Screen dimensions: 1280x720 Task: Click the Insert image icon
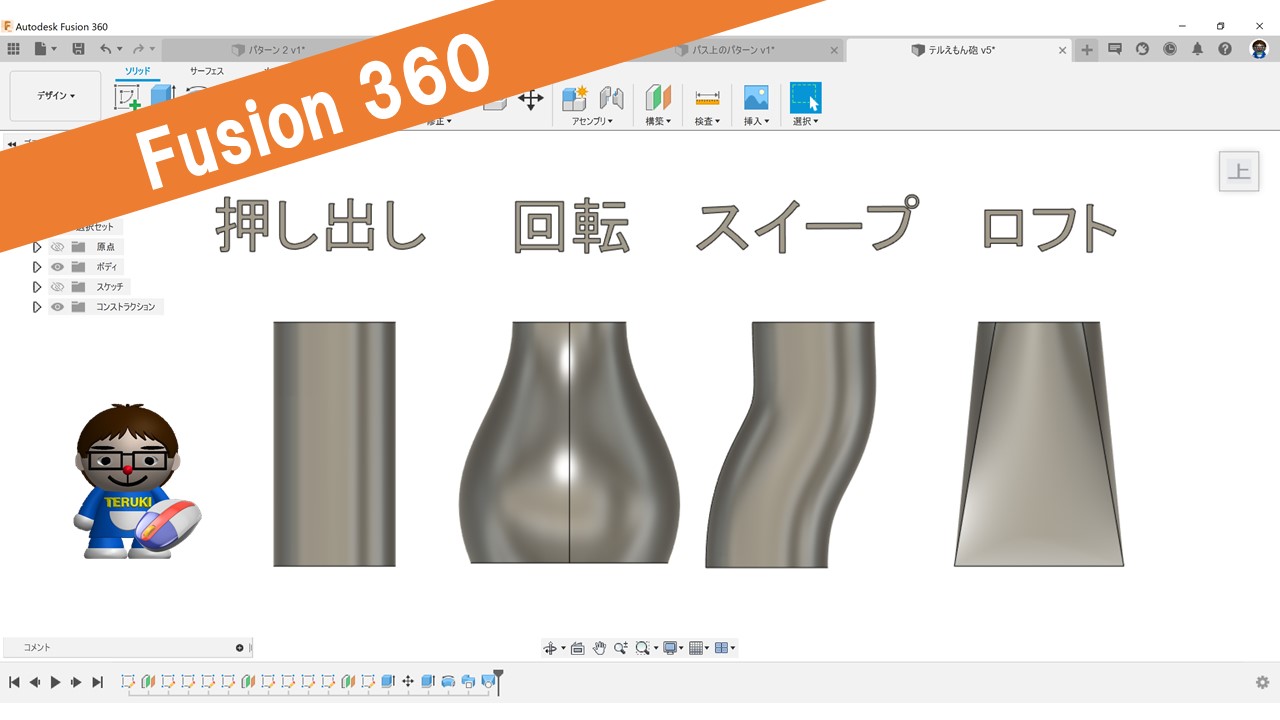coord(756,98)
